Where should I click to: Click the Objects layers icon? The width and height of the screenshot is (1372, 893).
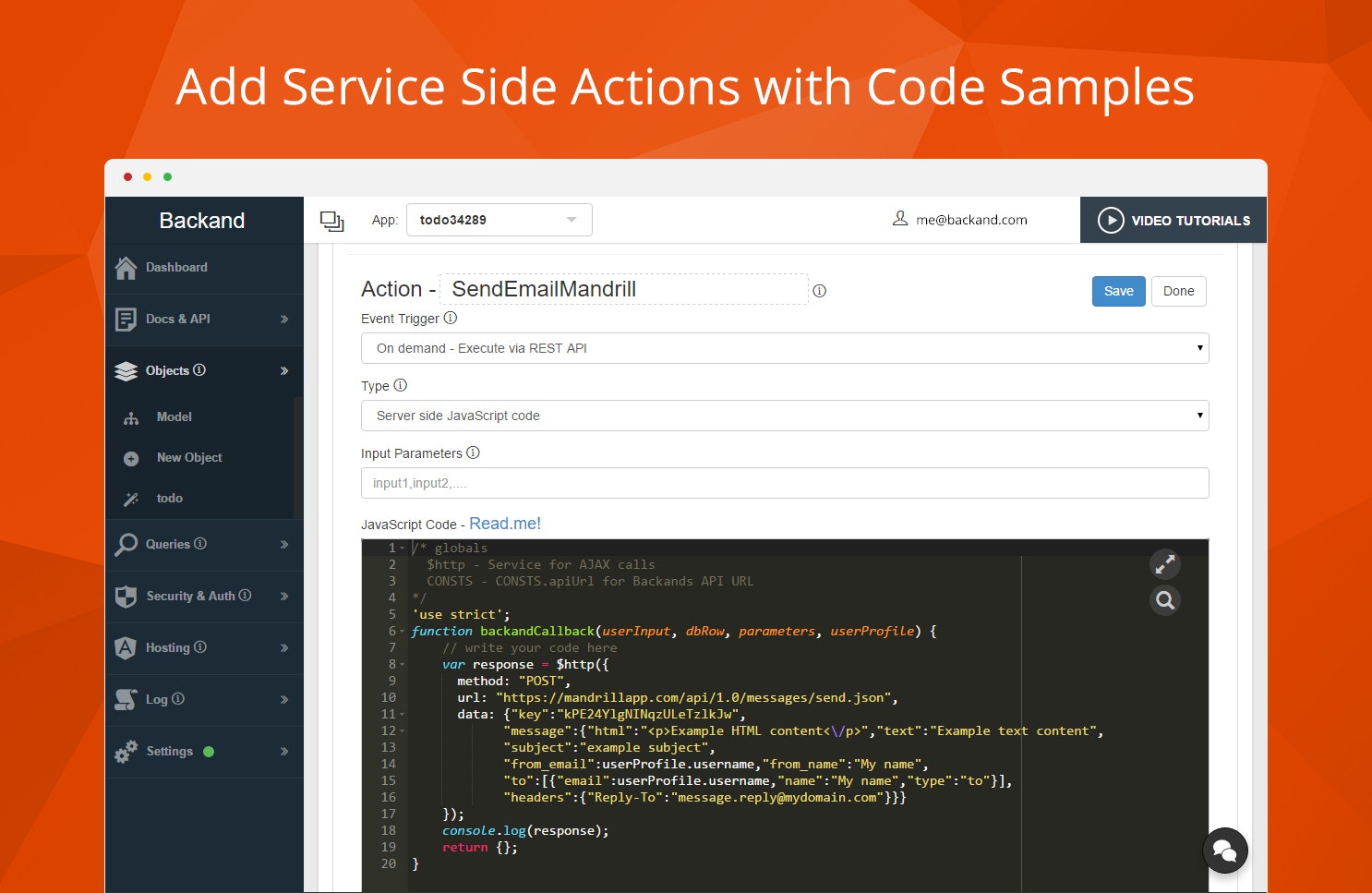coord(126,371)
